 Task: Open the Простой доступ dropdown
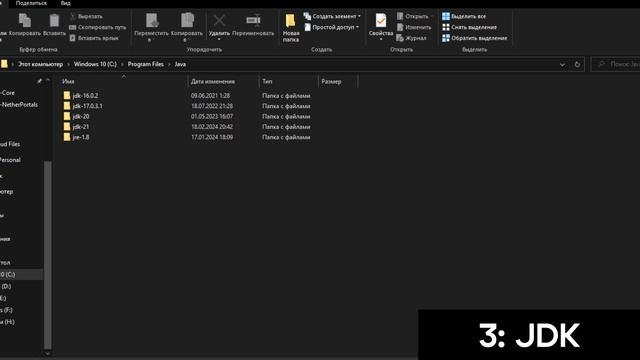pyautogui.click(x=331, y=27)
